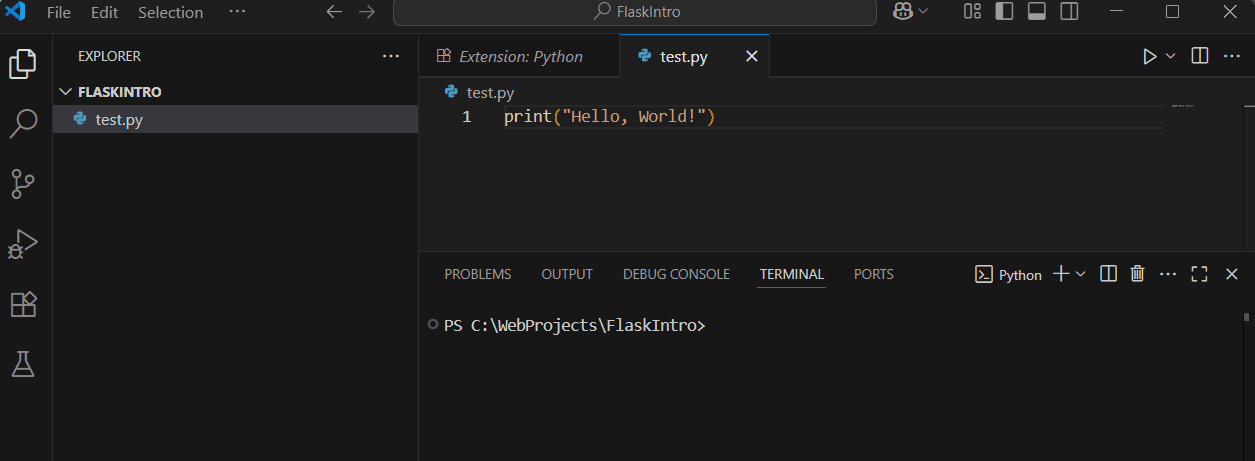Screen dimensions: 1255x461
Task: Toggle the primary side bar visibility
Action: click(1005, 12)
